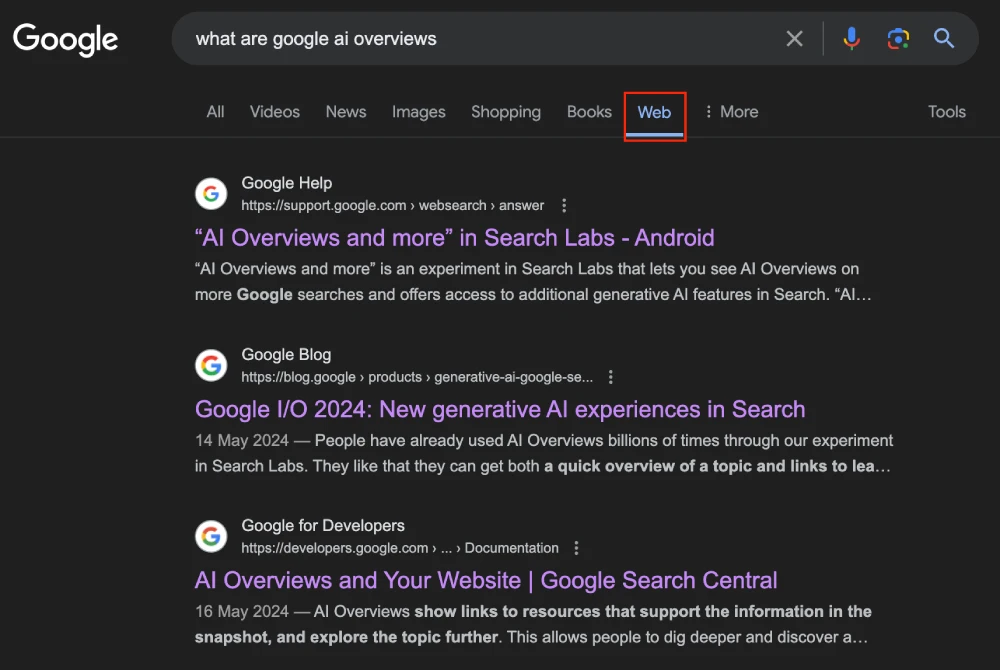Select the News tab
Screen dimensions: 1000x670
[x=346, y=112]
